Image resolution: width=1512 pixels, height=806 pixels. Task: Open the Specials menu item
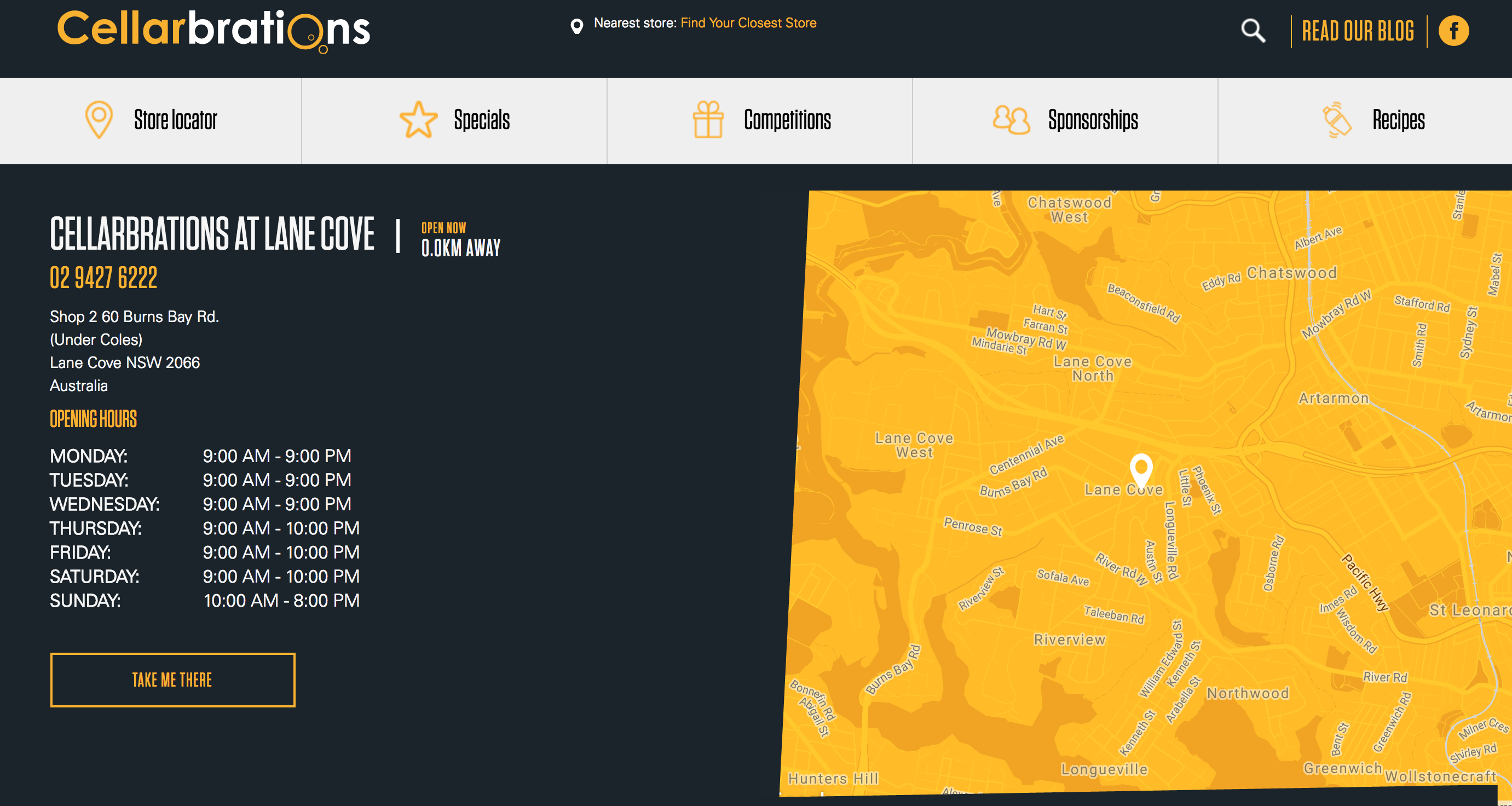[481, 120]
